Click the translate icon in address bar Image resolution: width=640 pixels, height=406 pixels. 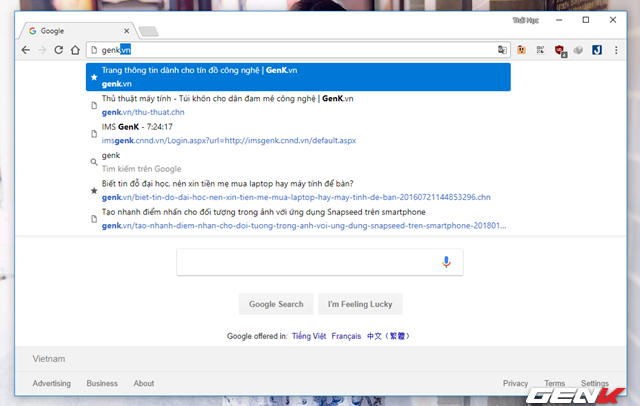pos(502,50)
